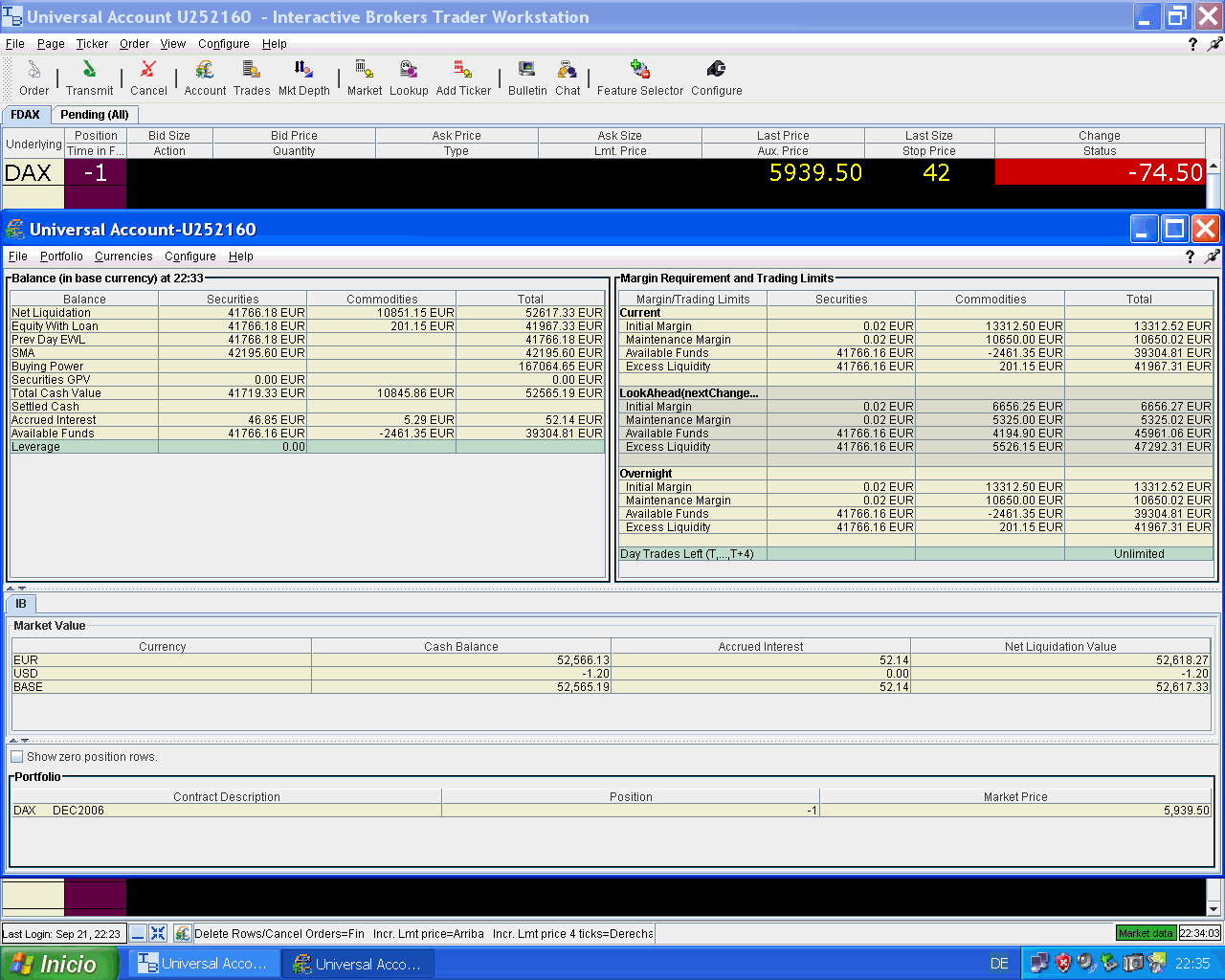Screen dimensions: 1225x980
Task: Click the green Market data button
Action: click(x=1146, y=933)
